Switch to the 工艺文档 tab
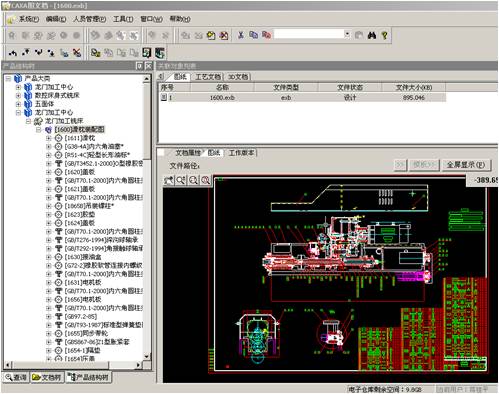The width and height of the screenshot is (499, 394). coord(208,77)
